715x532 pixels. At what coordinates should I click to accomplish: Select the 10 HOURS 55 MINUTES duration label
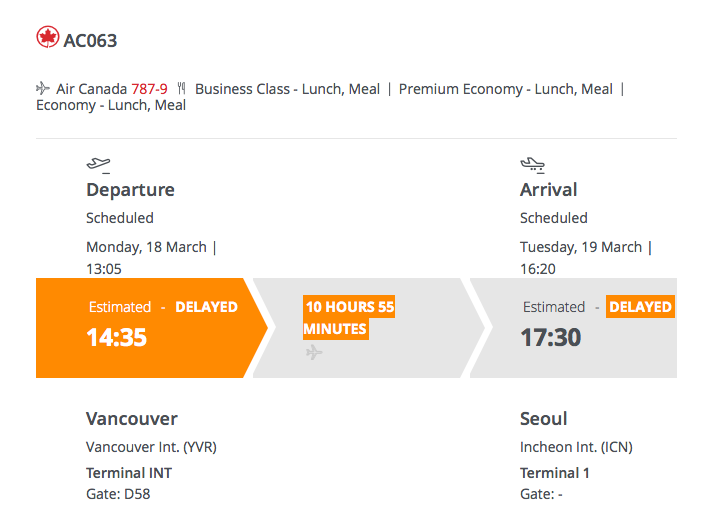pos(349,317)
